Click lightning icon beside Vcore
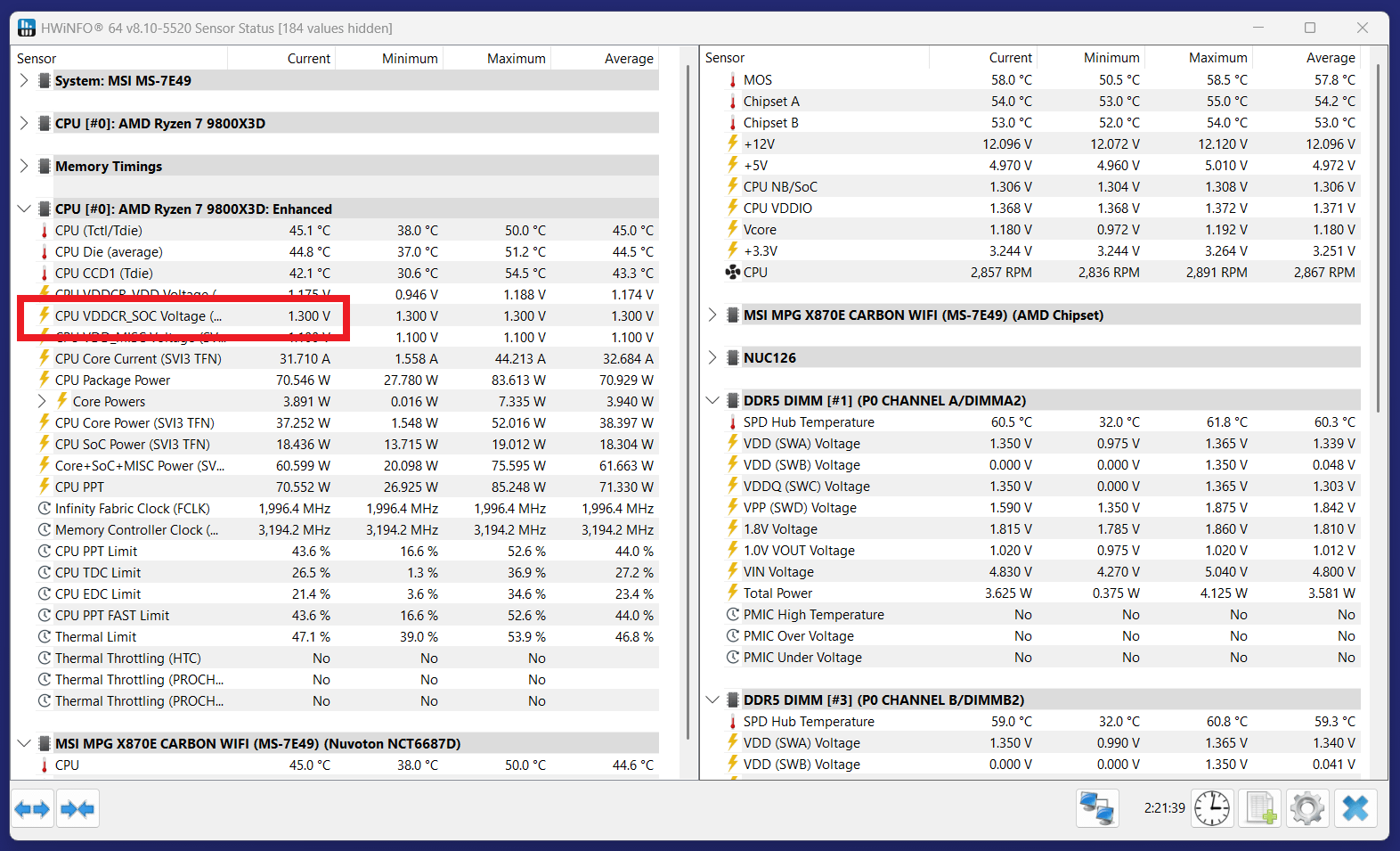 click(732, 229)
